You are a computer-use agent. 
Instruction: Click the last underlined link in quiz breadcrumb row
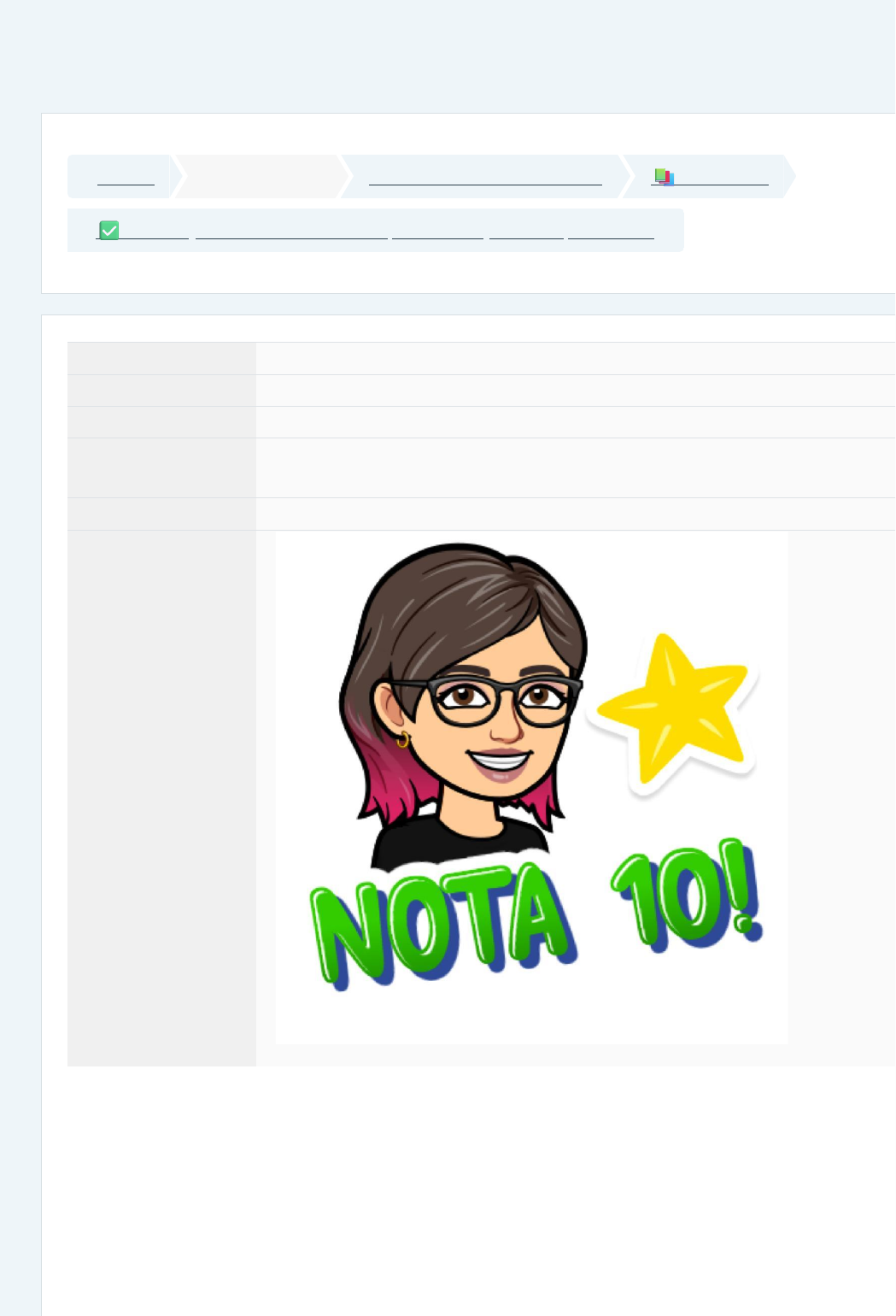click(x=611, y=232)
